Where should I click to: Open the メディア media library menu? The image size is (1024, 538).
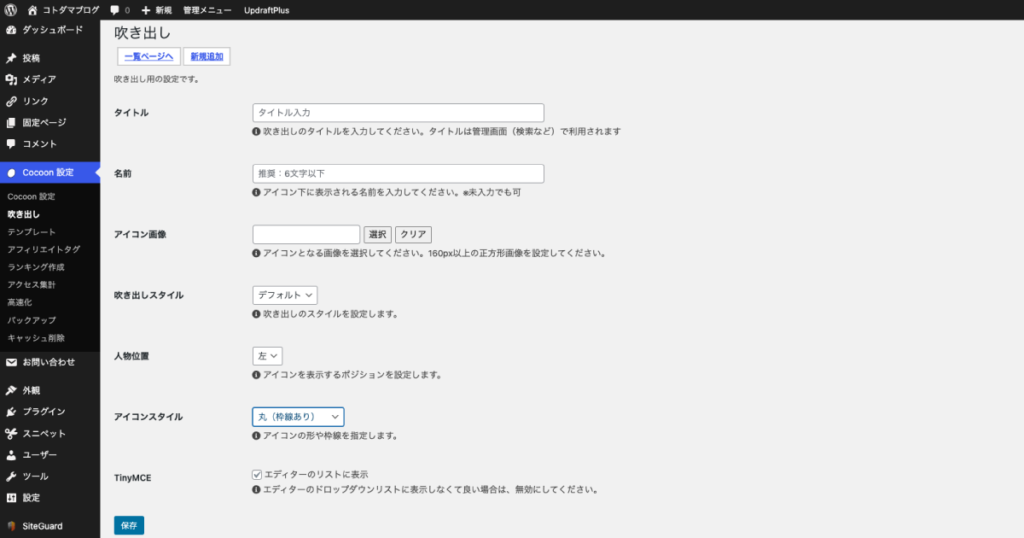click(38, 79)
